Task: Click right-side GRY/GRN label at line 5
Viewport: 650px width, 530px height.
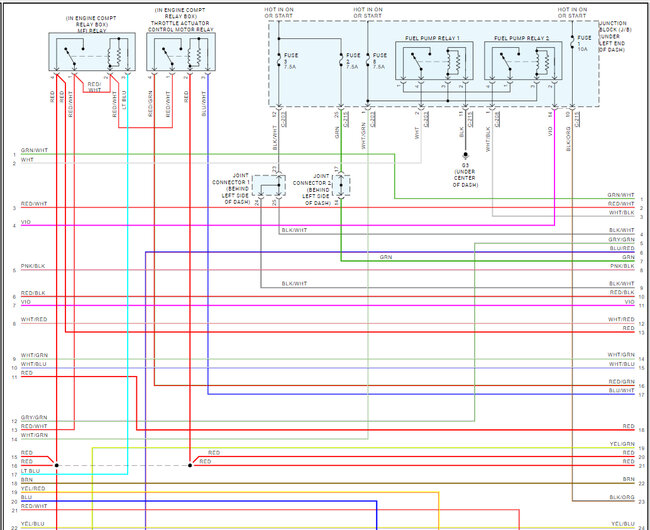Action: pos(621,240)
